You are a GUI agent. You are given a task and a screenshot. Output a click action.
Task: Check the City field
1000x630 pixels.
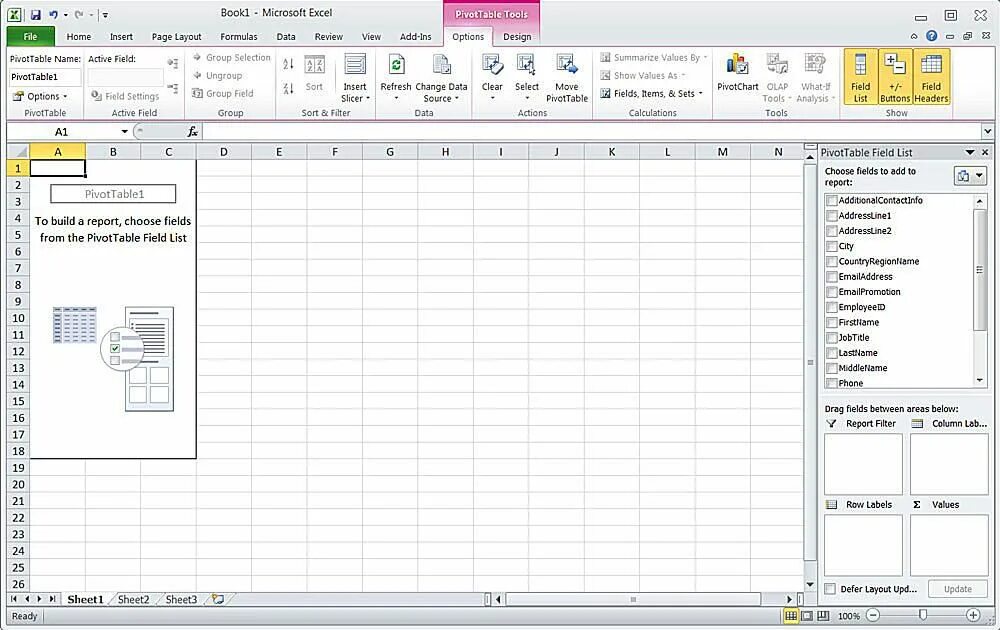click(x=832, y=247)
